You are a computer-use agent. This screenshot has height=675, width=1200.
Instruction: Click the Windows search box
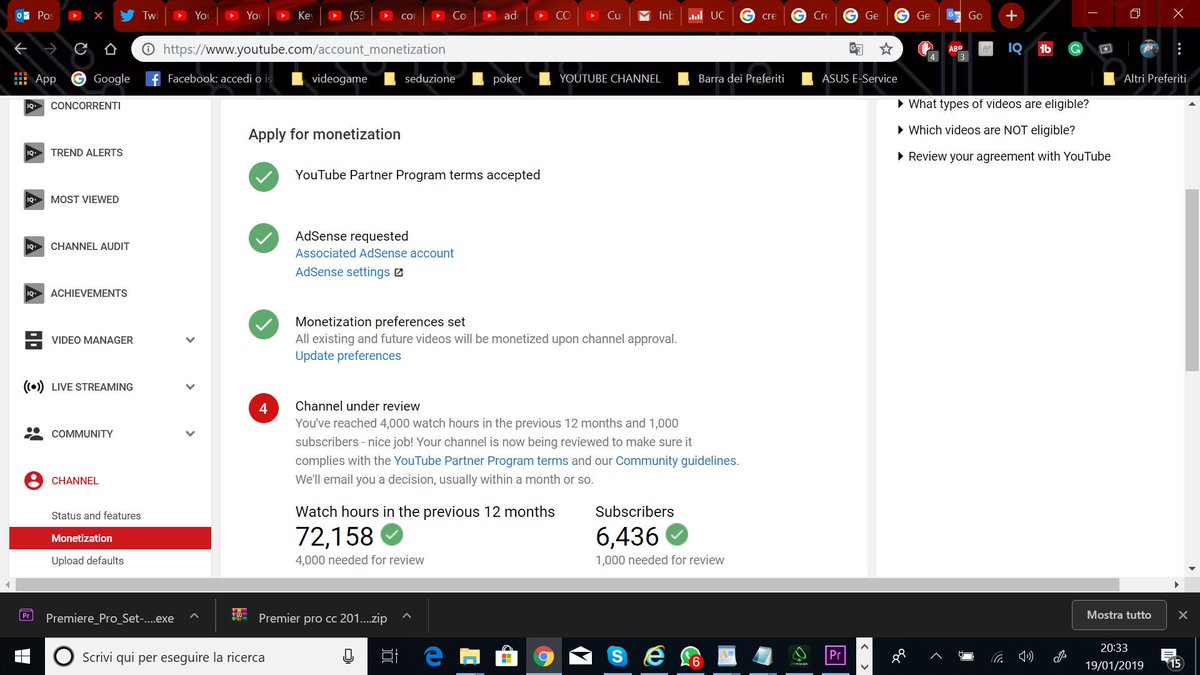click(x=206, y=657)
